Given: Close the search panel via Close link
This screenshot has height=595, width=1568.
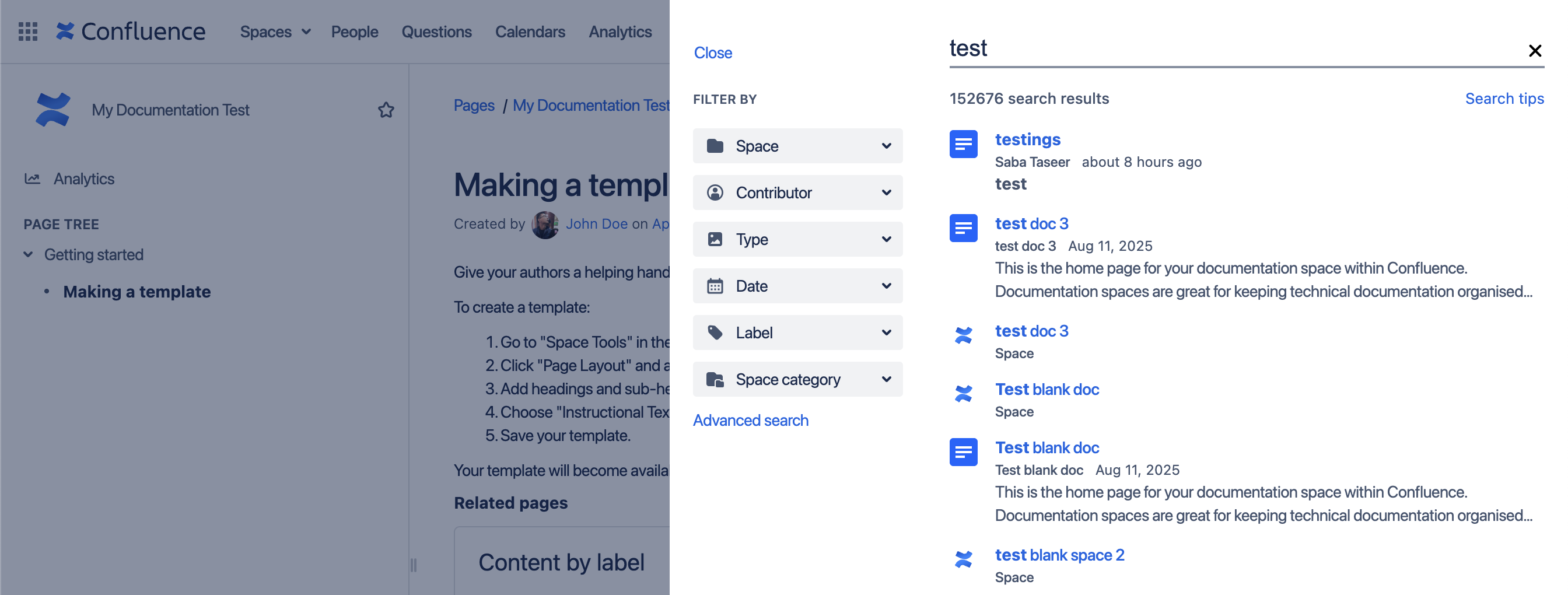Looking at the screenshot, I should 713,53.
